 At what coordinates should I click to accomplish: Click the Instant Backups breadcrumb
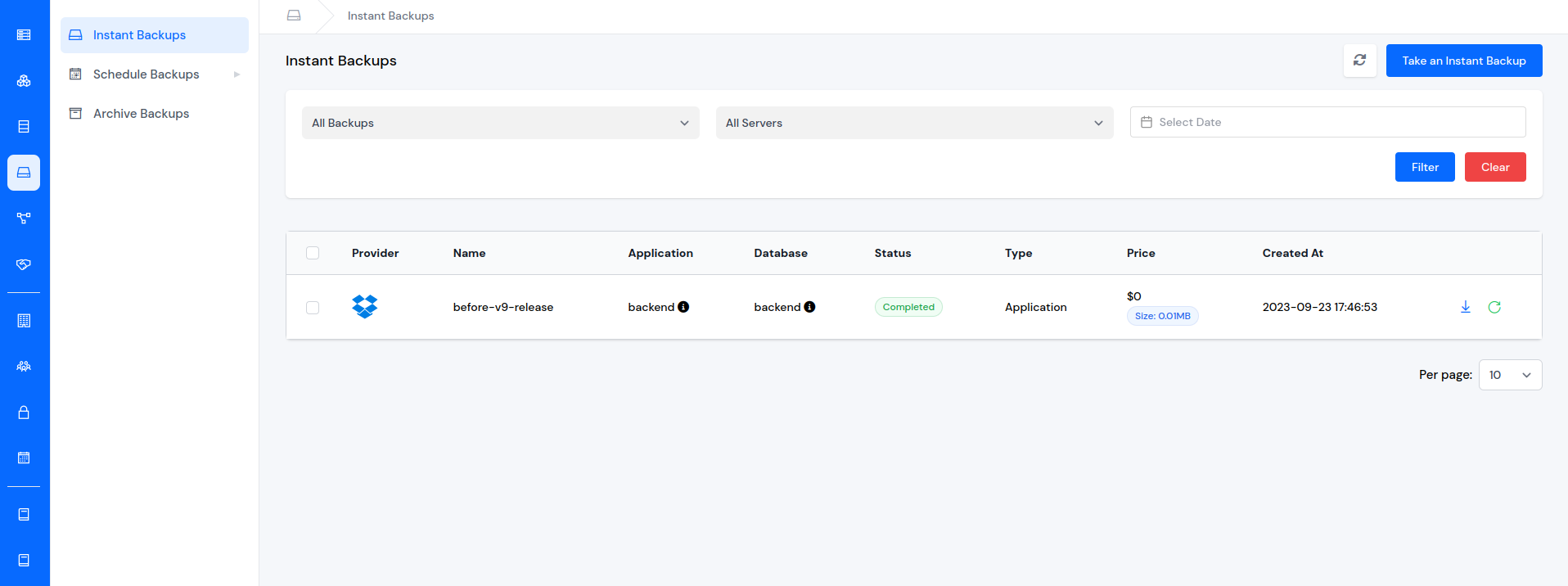[x=390, y=16]
